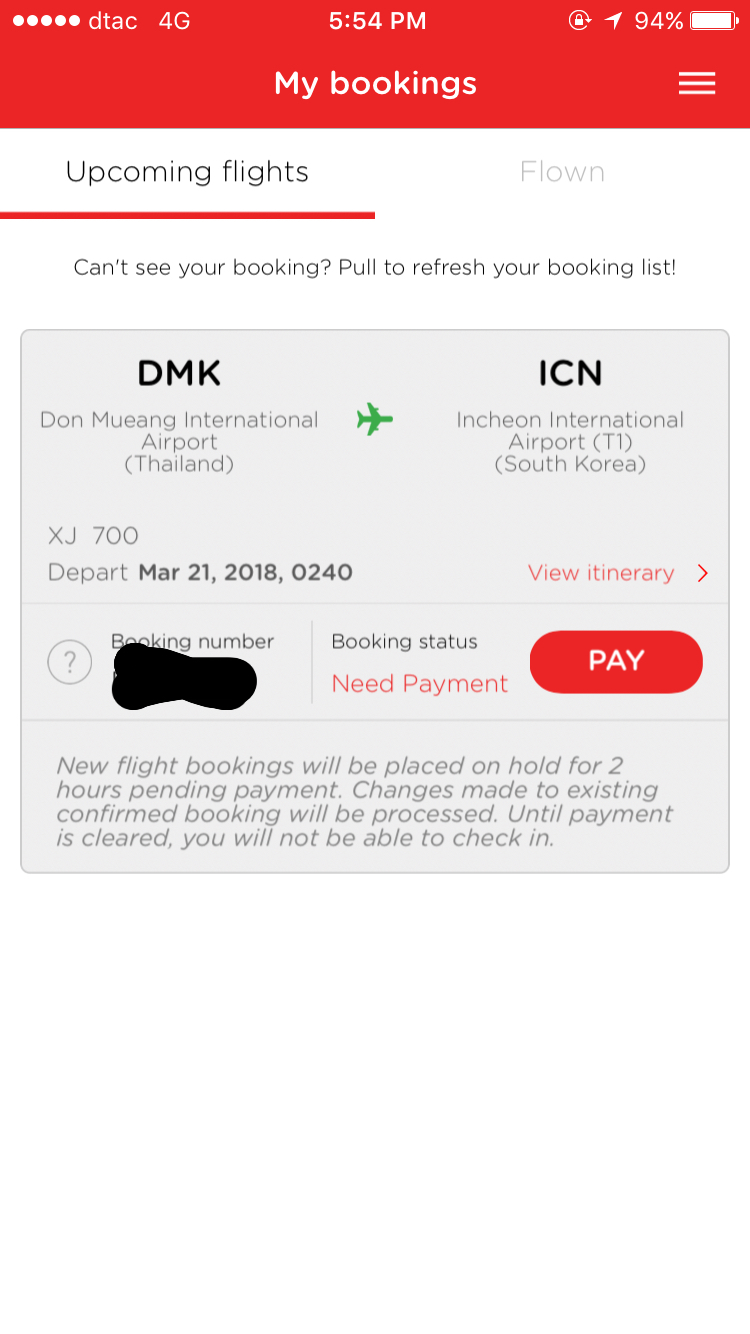Viewport: 750px width, 1334px height.
Task: Expand the View itinerary chevron arrow
Action: click(703, 573)
